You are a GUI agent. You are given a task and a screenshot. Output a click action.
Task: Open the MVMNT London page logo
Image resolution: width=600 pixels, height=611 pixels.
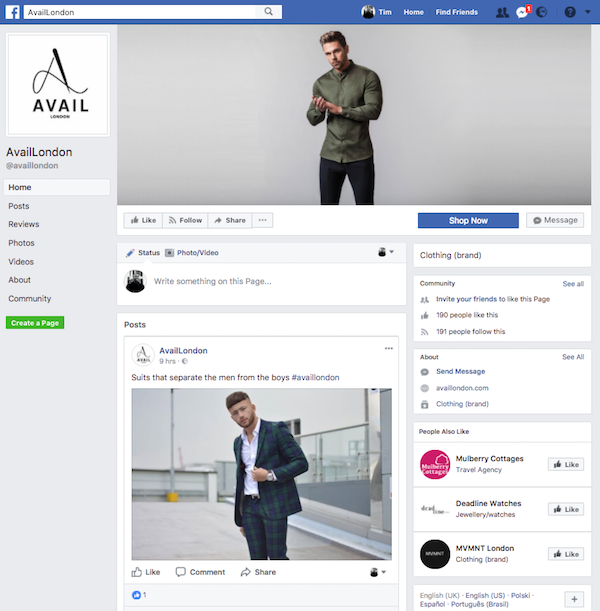435,554
